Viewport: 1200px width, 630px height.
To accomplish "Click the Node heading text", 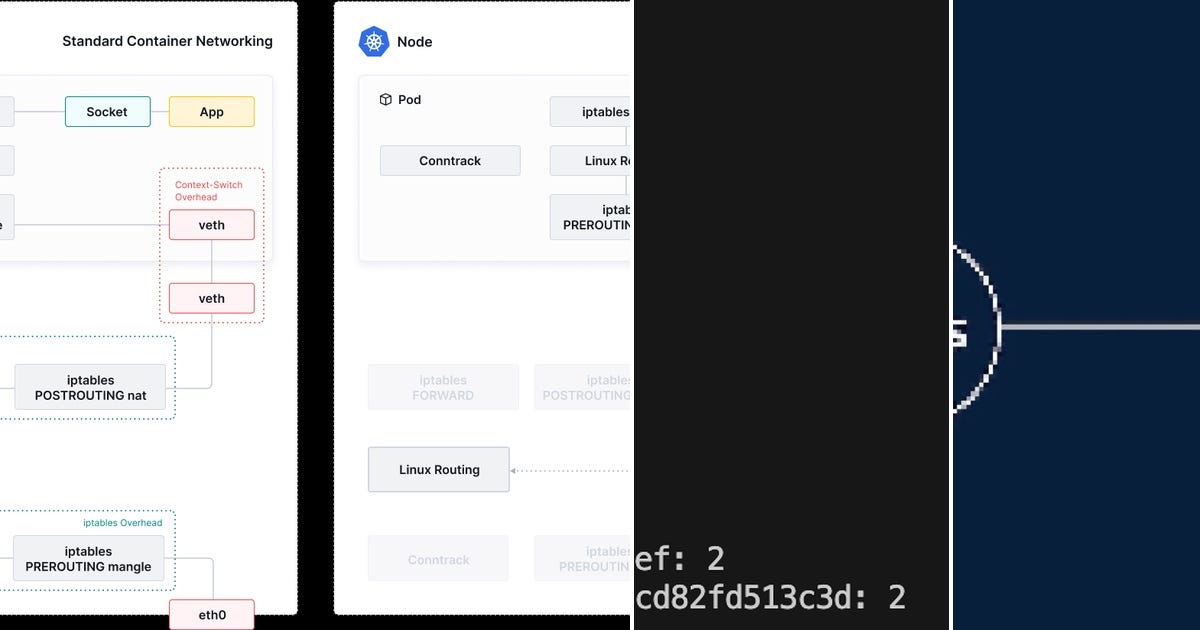I will pyautogui.click(x=415, y=41).
